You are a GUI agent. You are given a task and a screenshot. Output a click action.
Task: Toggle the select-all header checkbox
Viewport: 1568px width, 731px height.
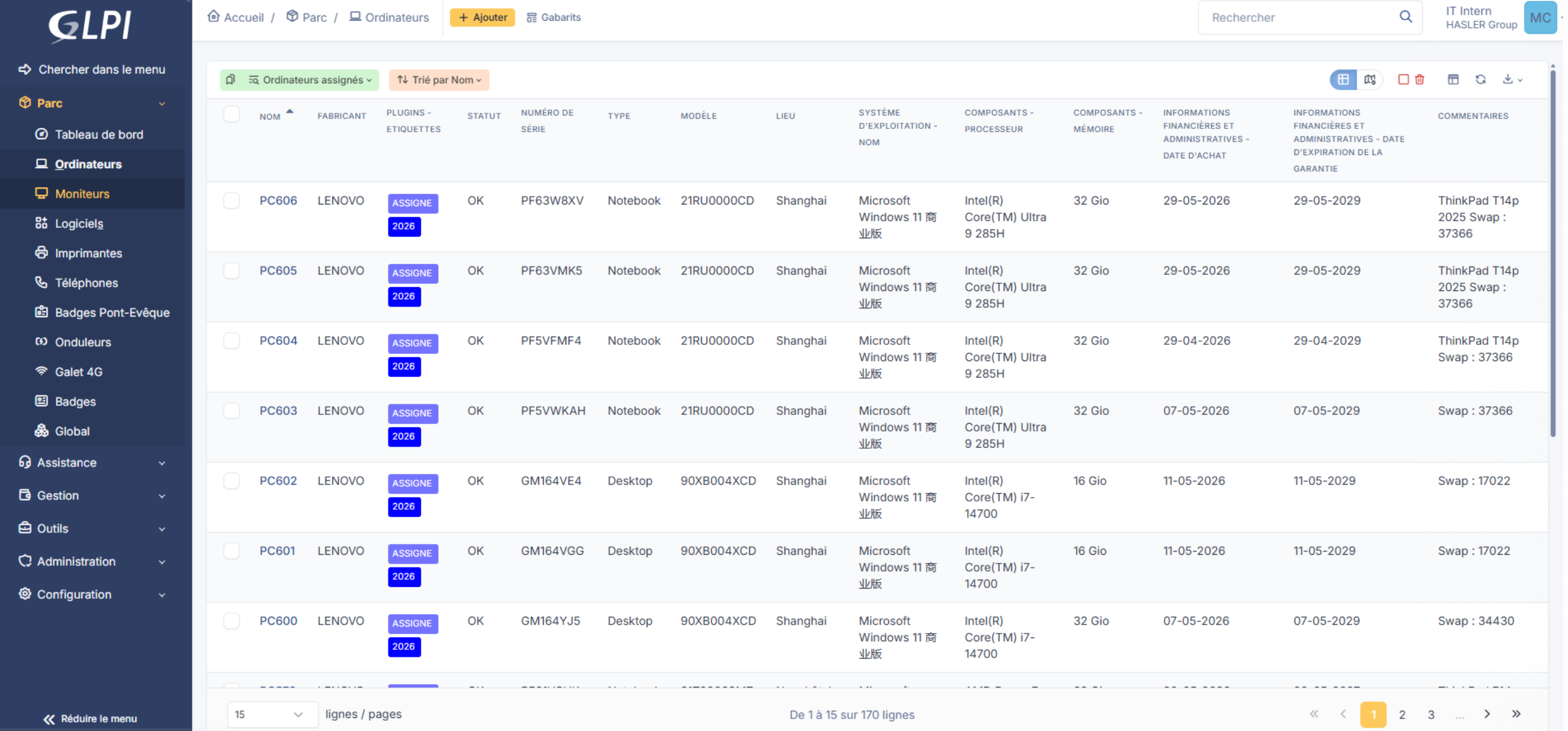point(231,114)
